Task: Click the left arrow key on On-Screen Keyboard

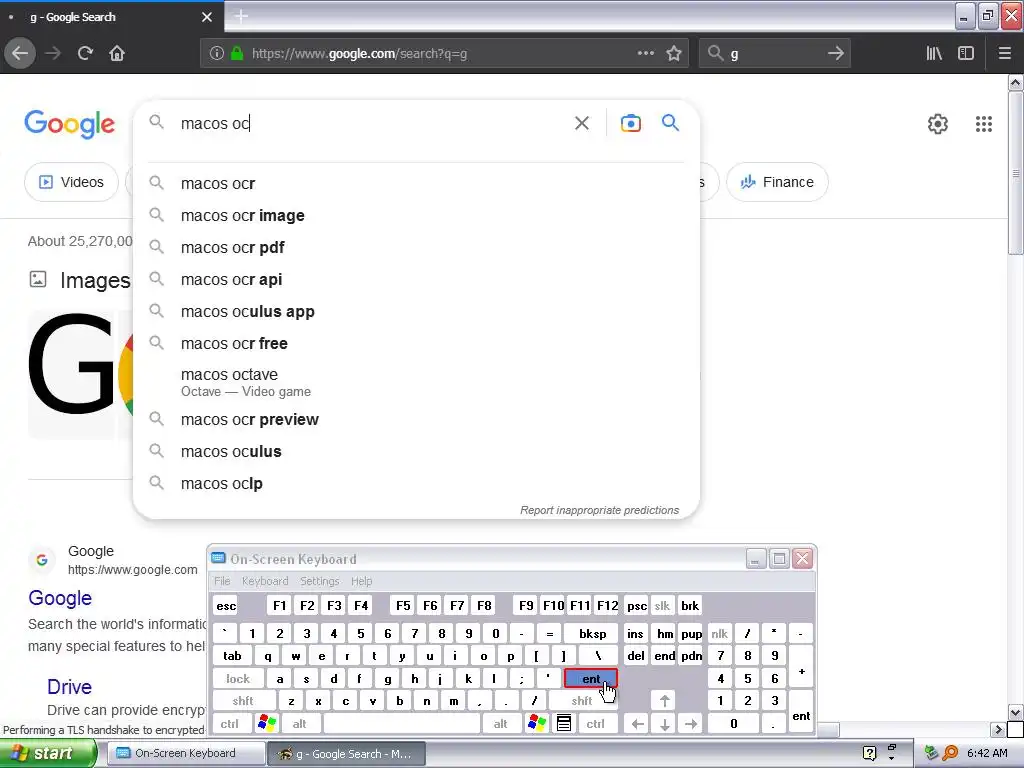Action: pos(637,724)
